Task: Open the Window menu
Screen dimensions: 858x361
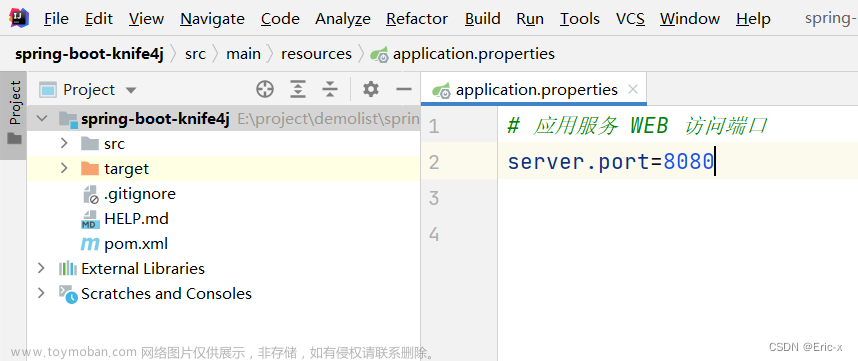Action: 689,19
